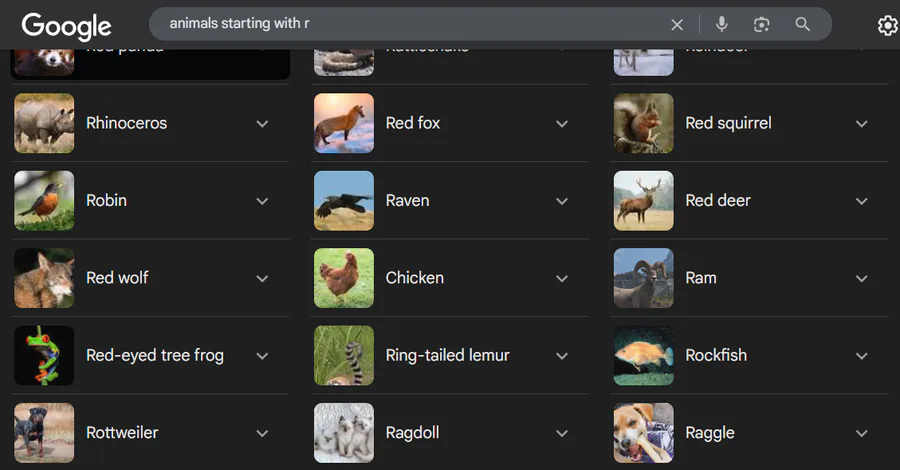Click the search input field
The height and width of the screenshot is (470, 900).
[x=400, y=23]
